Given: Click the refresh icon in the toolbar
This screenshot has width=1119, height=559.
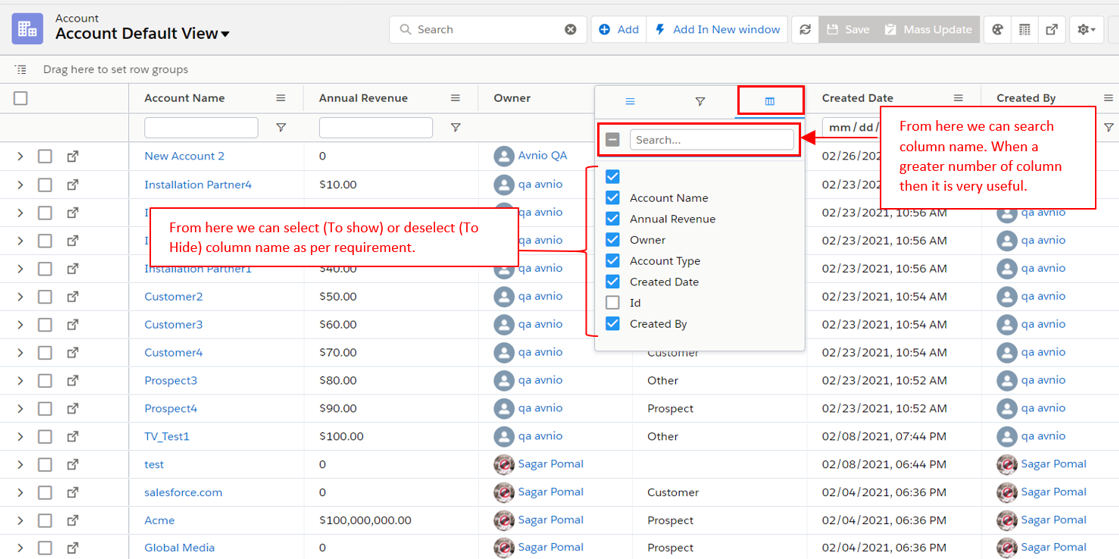Looking at the screenshot, I should pos(805,30).
